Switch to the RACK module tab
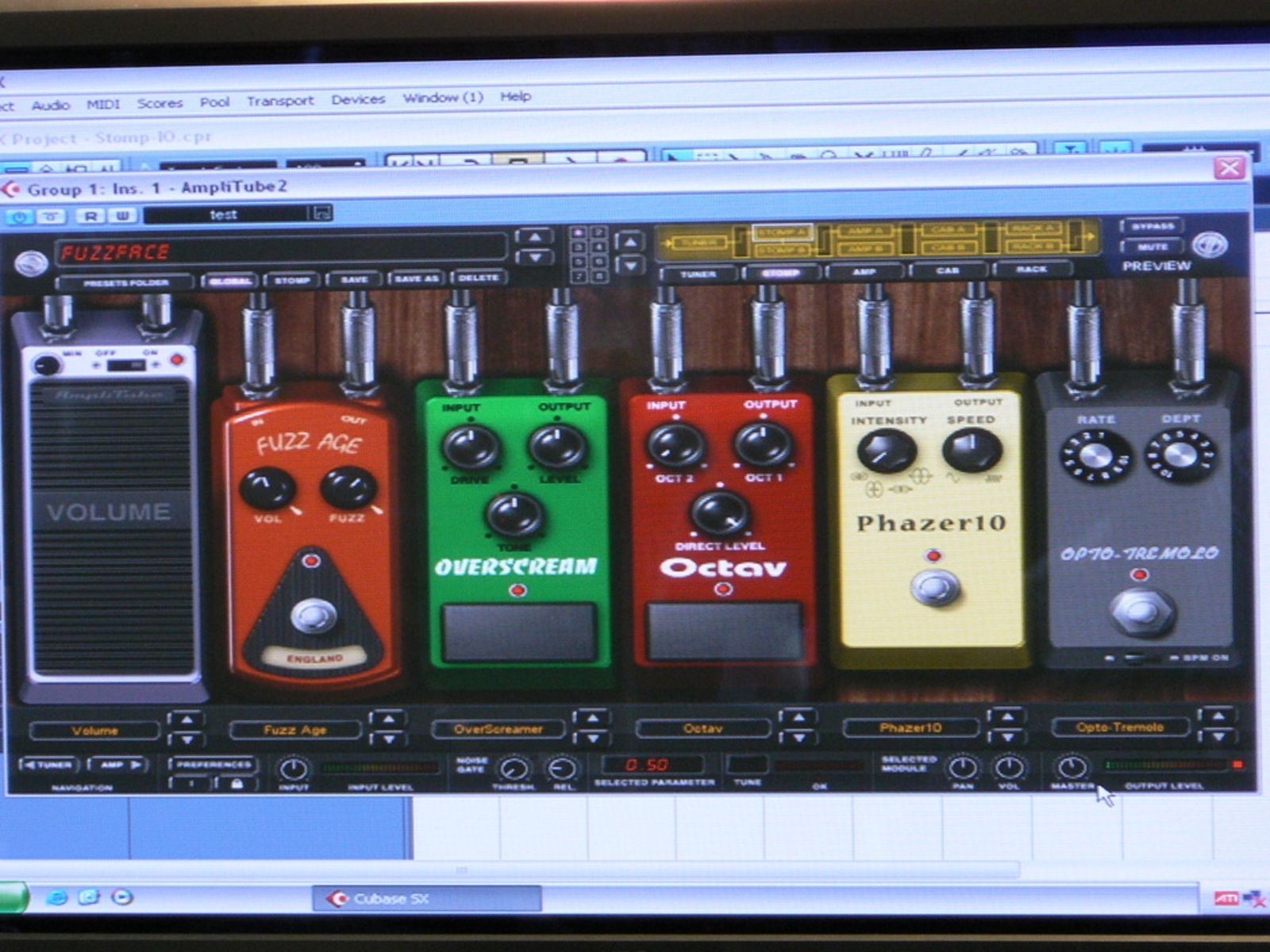This screenshot has height=952, width=1270. click(1031, 269)
